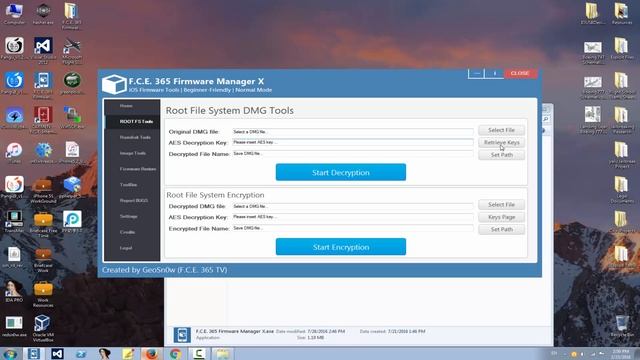The image size is (640, 360).
Task: Open IDA PRO desktop icon
Action: [14, 291]
